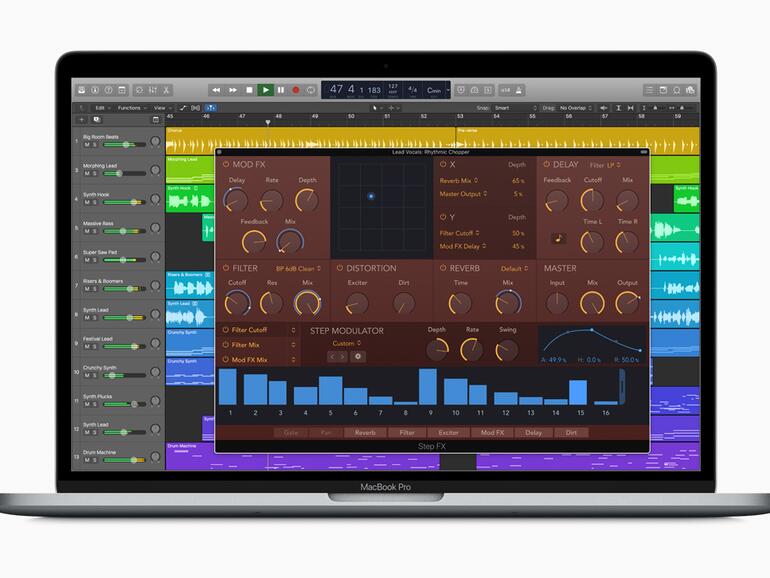Click the Pause transport button
Image resolution: width=770 pixels, height=578 pixels.
tap(281, 90)
